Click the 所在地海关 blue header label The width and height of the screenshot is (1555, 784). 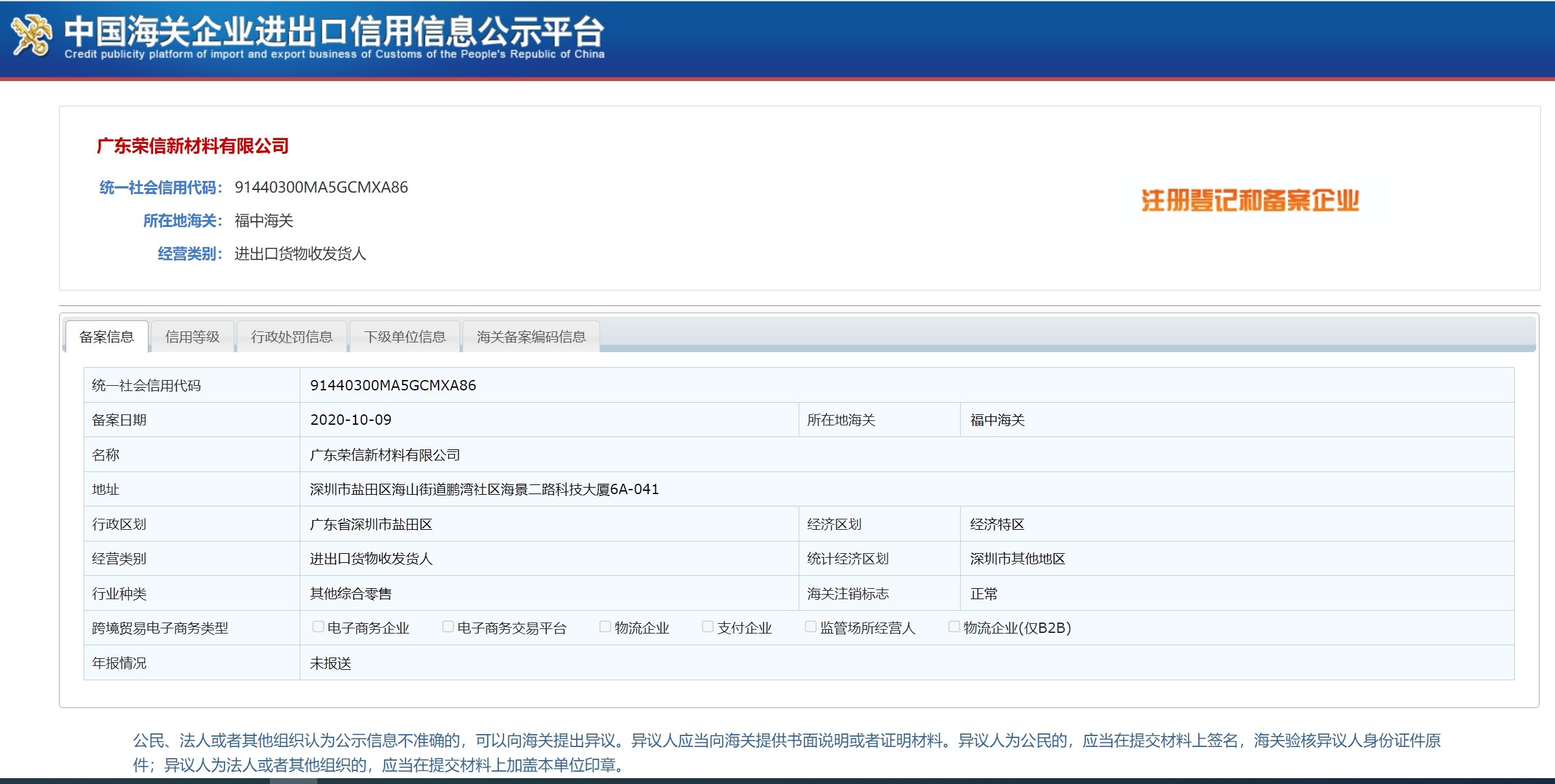pyautogui.click(x=182, y=220)
